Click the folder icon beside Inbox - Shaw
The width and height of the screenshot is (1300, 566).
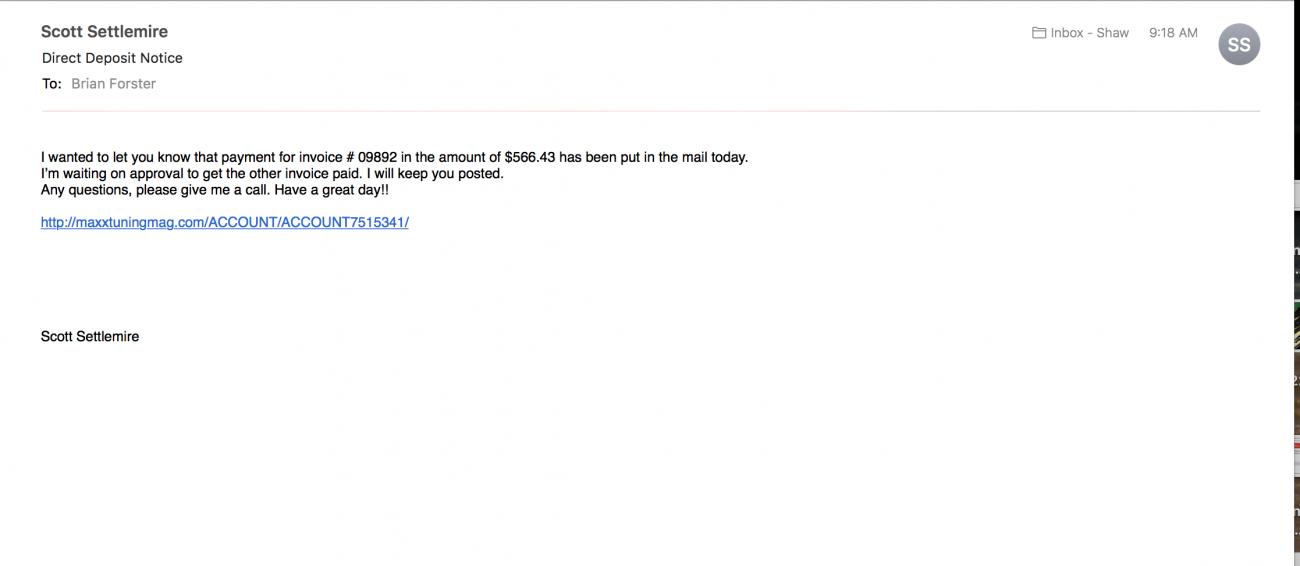[1039, 33]
